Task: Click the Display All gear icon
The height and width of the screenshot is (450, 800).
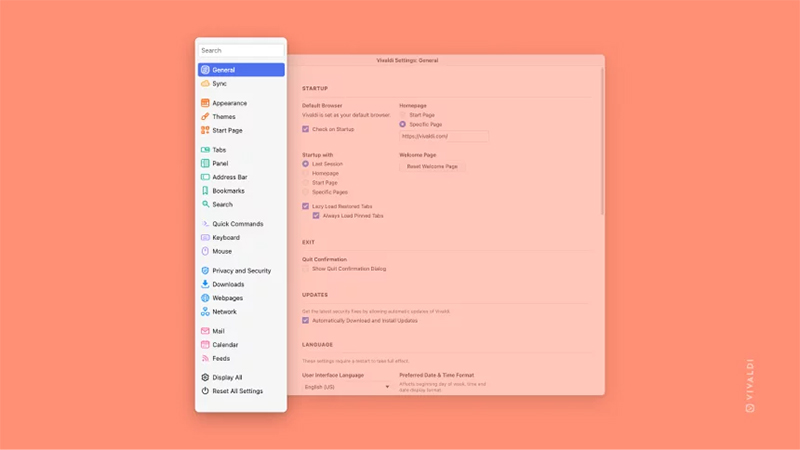Action: (205, 378)
